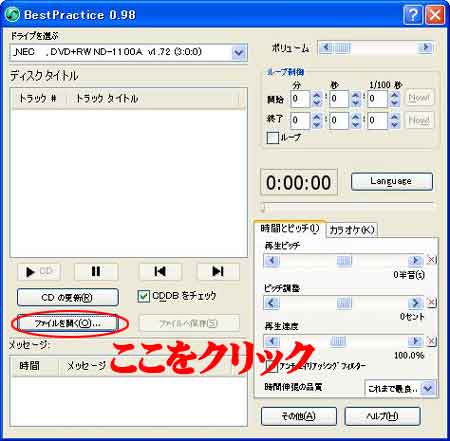Click the Play CD button

coord(39,272)
